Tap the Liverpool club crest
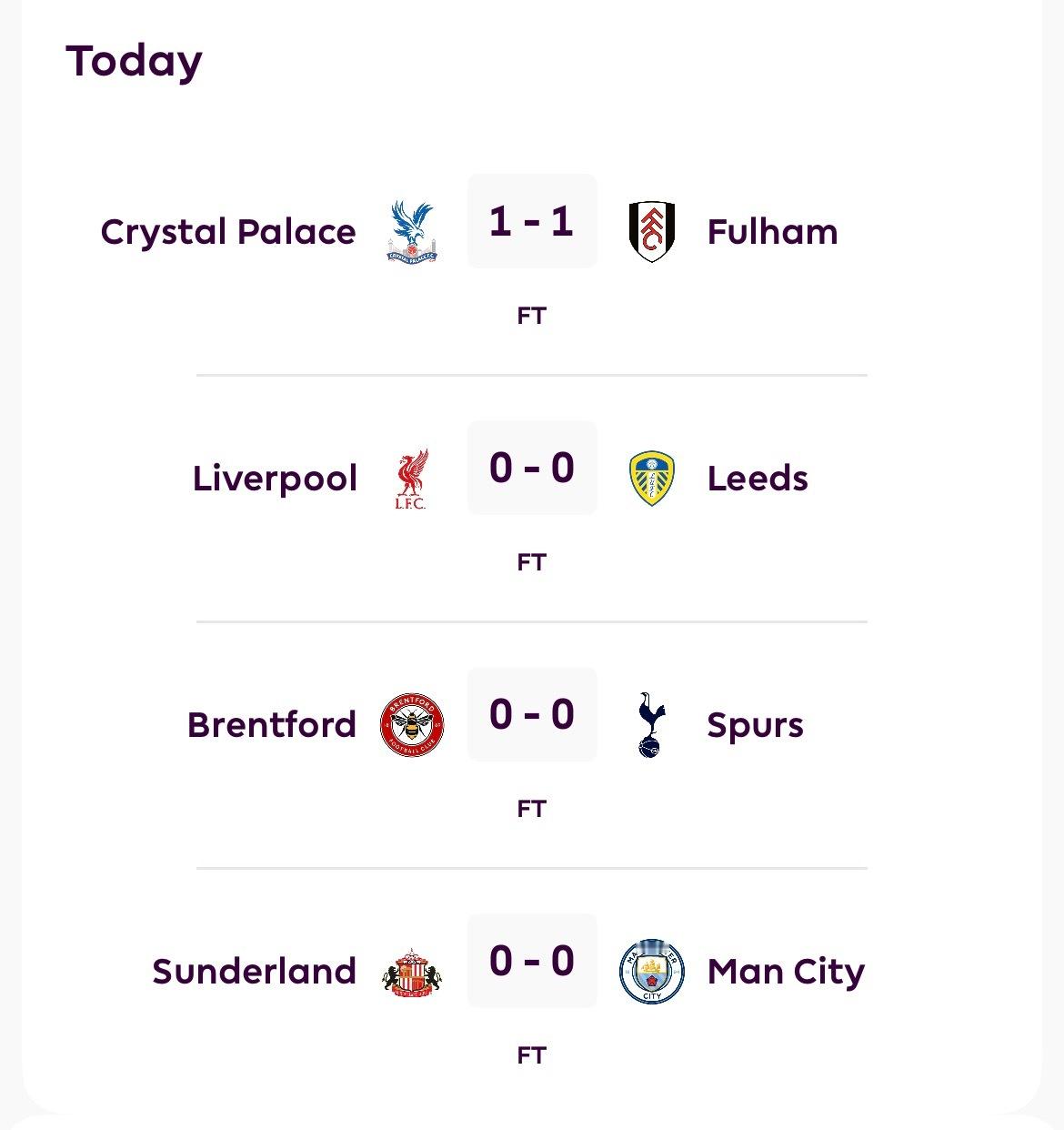This screenshot has width=1064, height=1130. coord(412,479)
